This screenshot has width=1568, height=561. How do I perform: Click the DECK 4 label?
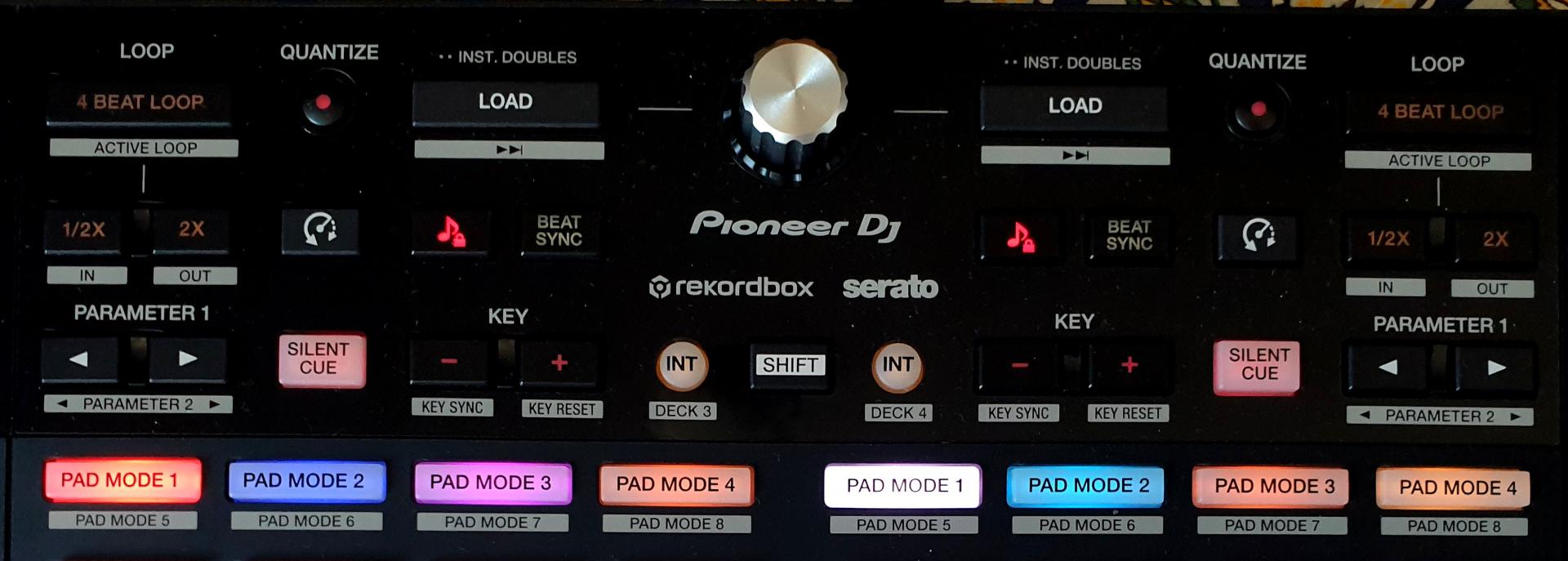pos(898,412)
